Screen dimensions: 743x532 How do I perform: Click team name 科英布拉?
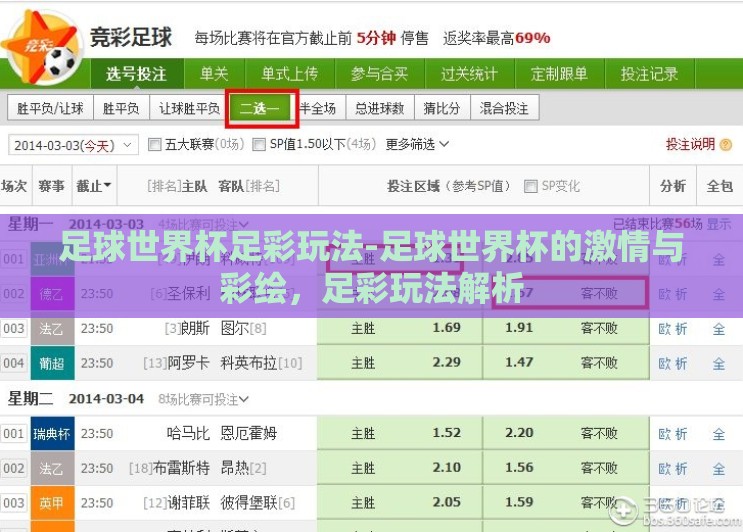[x=249, y=363]
